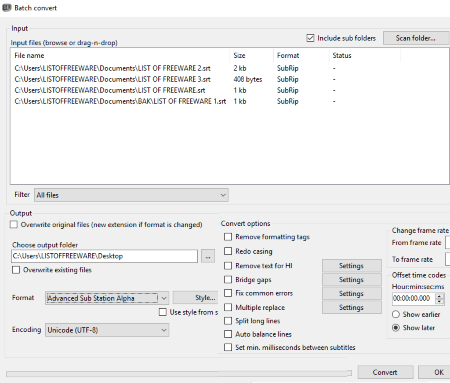Click the Style... button
Screen dimensions: 450x383
click(x=195, y=298)
